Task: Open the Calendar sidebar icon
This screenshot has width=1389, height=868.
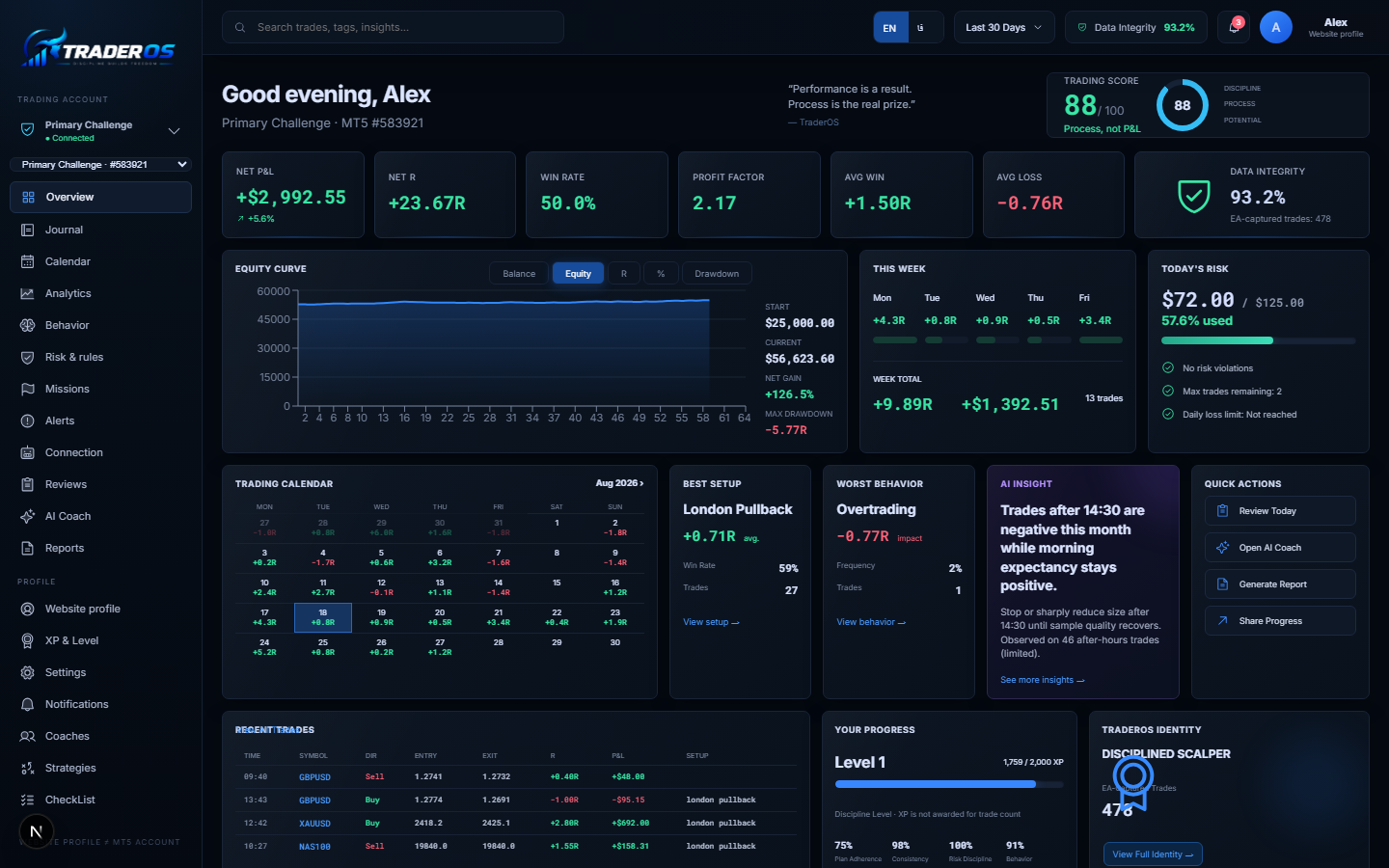Action: (x=27, y=261)
